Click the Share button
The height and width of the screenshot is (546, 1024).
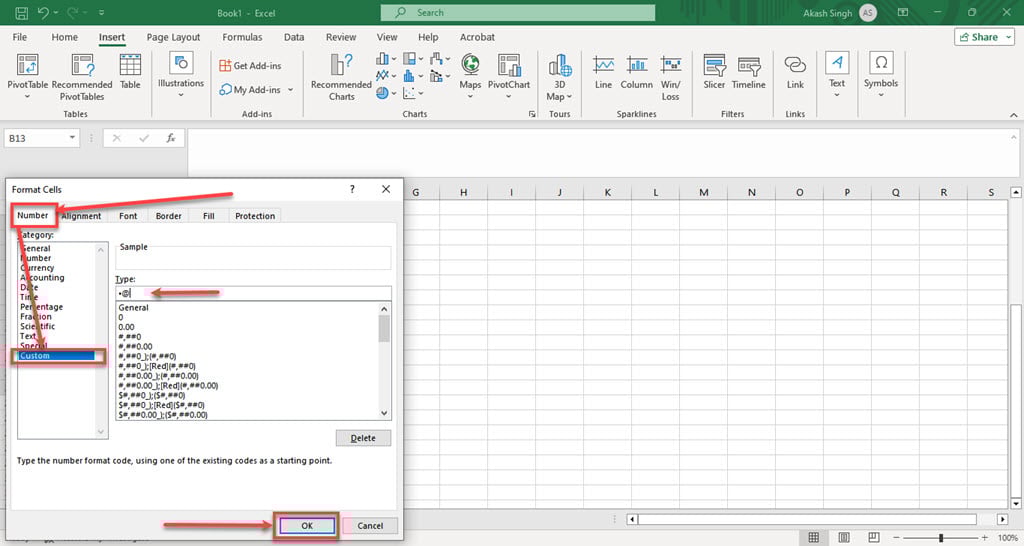pos(978,37)
